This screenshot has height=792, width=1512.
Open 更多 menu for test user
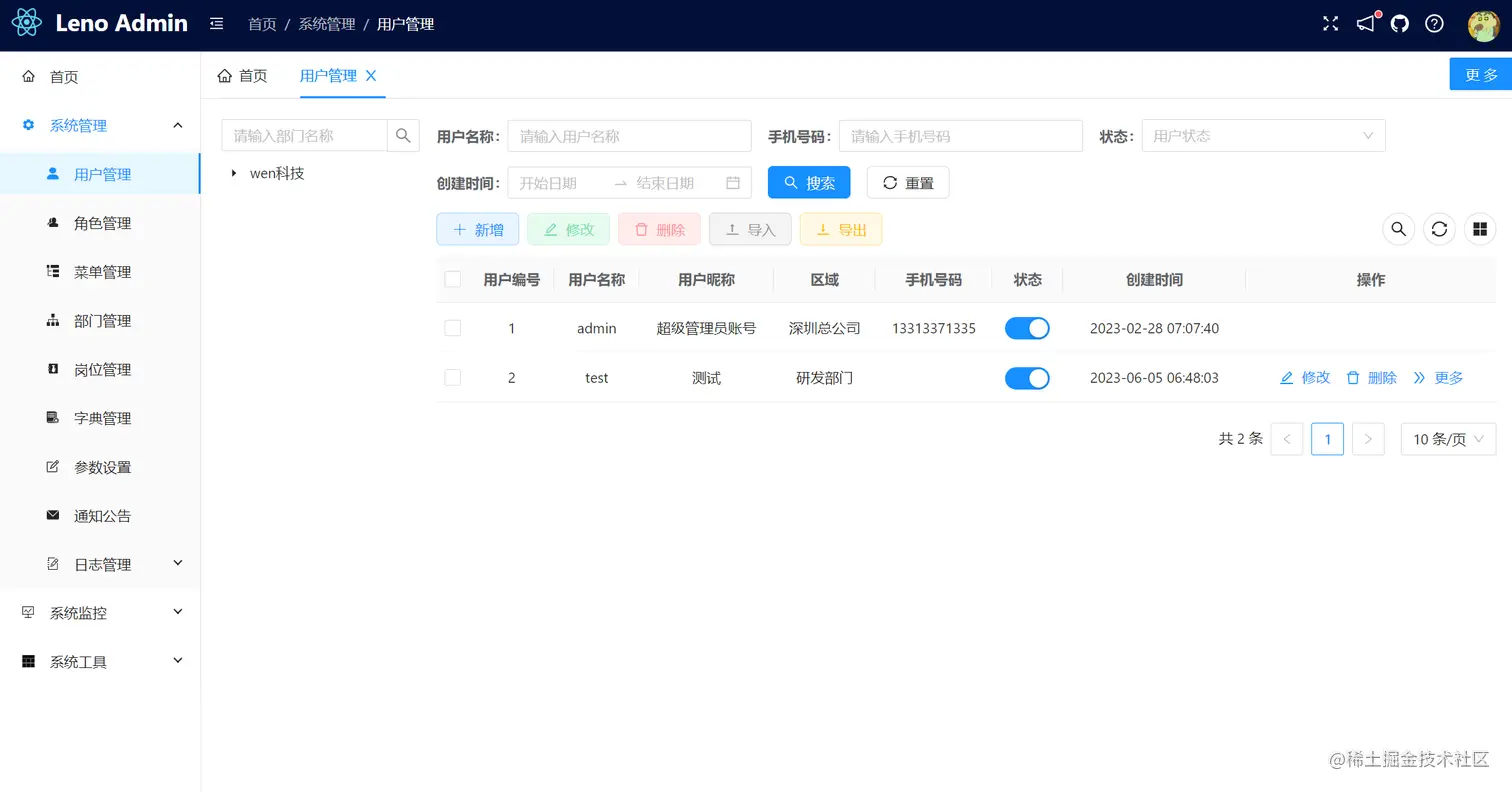pos(1438,378)
